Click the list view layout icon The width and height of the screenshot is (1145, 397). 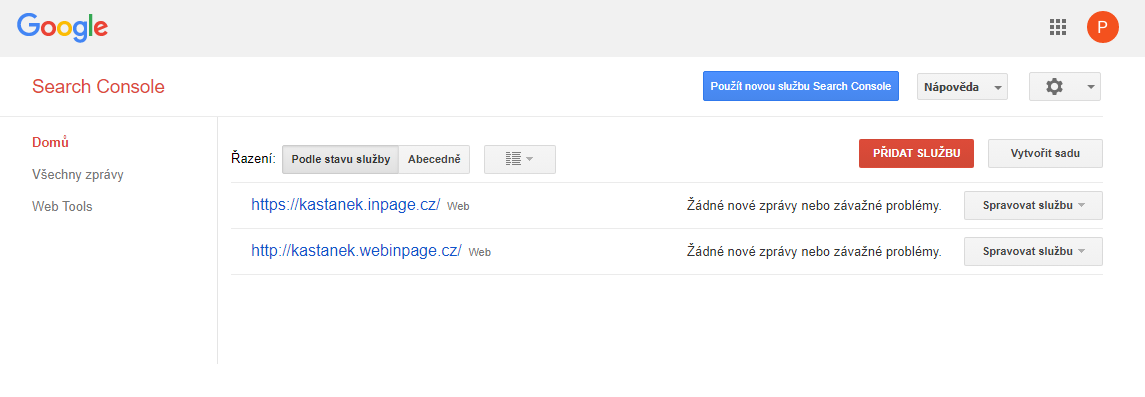point(513,158)
